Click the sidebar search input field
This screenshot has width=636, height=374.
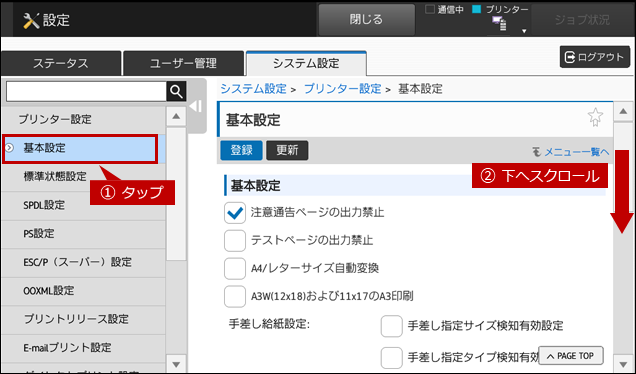click(x=86, y=92)
